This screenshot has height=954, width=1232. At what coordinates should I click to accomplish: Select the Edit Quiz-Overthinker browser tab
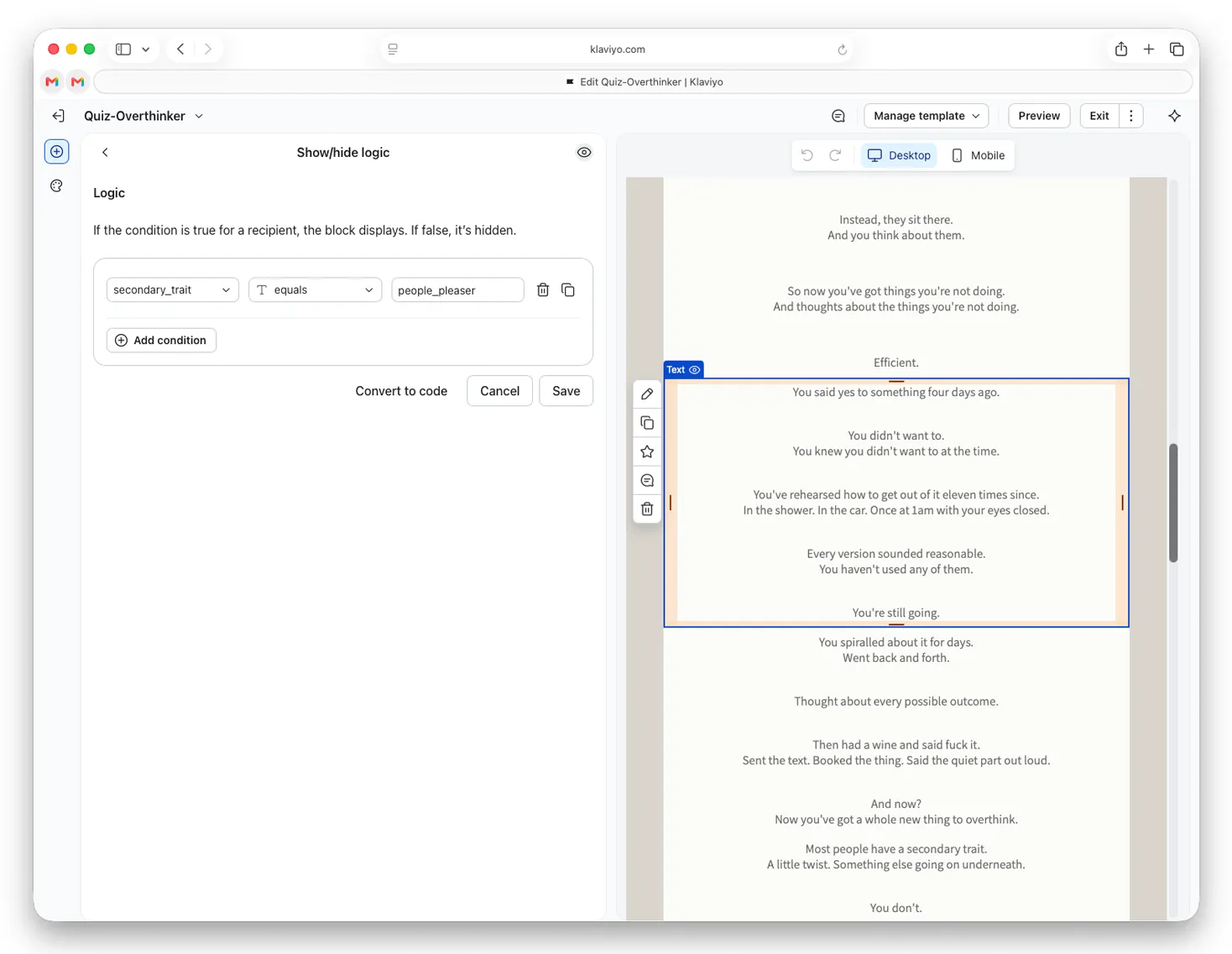click(644, 81)
